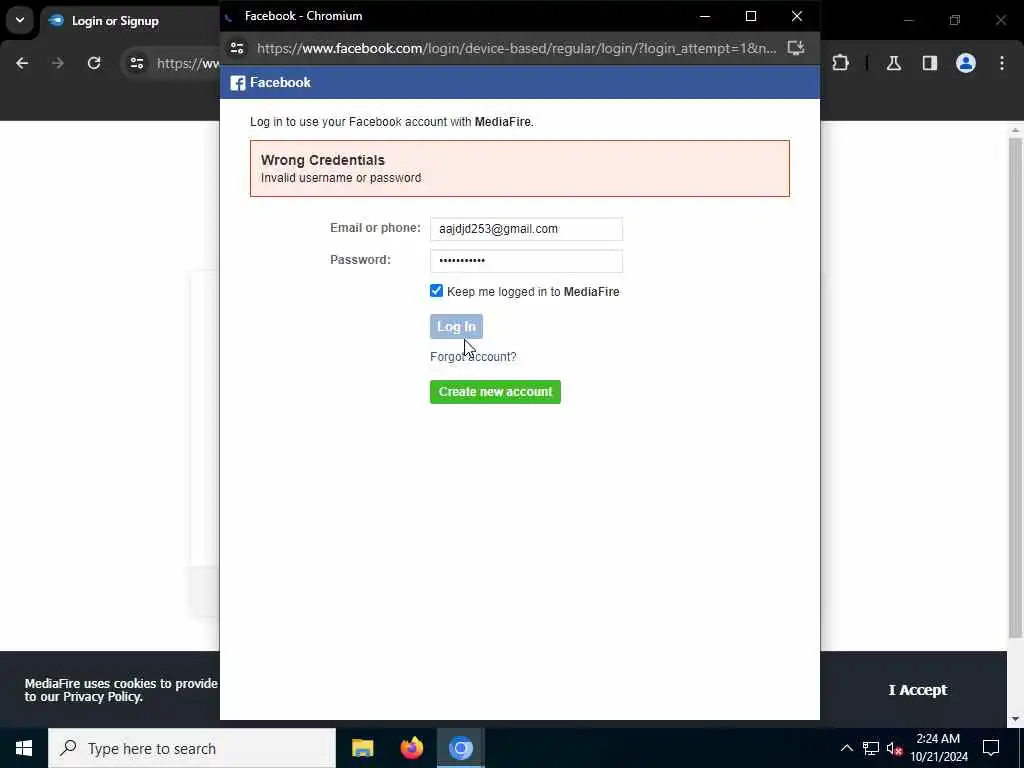Click the Facebook logo in blue header
Screen dimensions: 1024x768
pos(238,83)
